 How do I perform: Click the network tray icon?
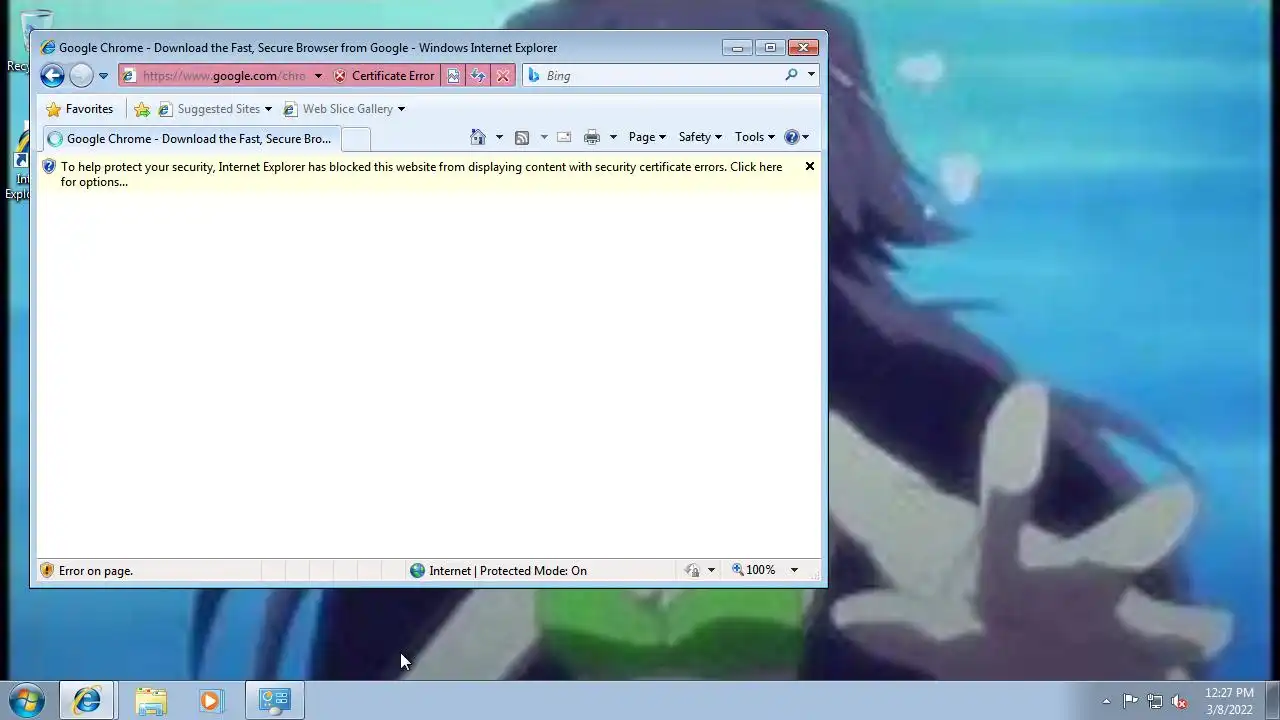[x=1155, y=701]
